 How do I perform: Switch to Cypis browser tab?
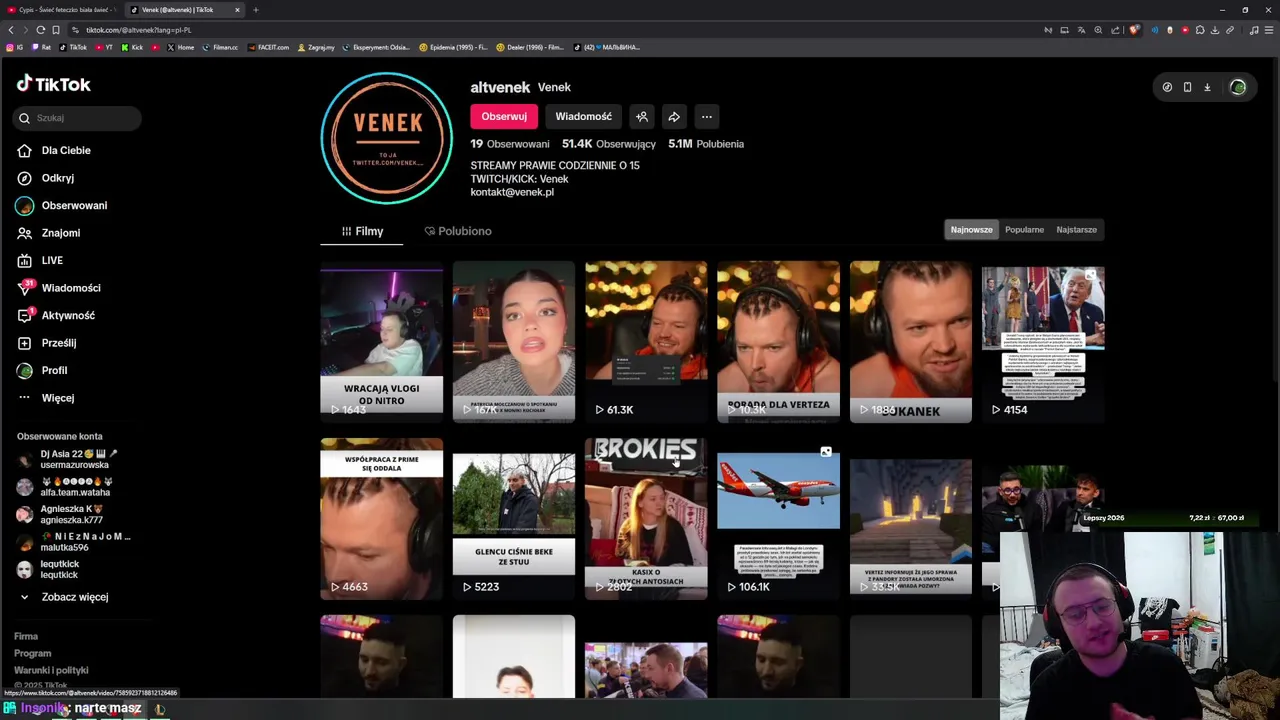62,10
